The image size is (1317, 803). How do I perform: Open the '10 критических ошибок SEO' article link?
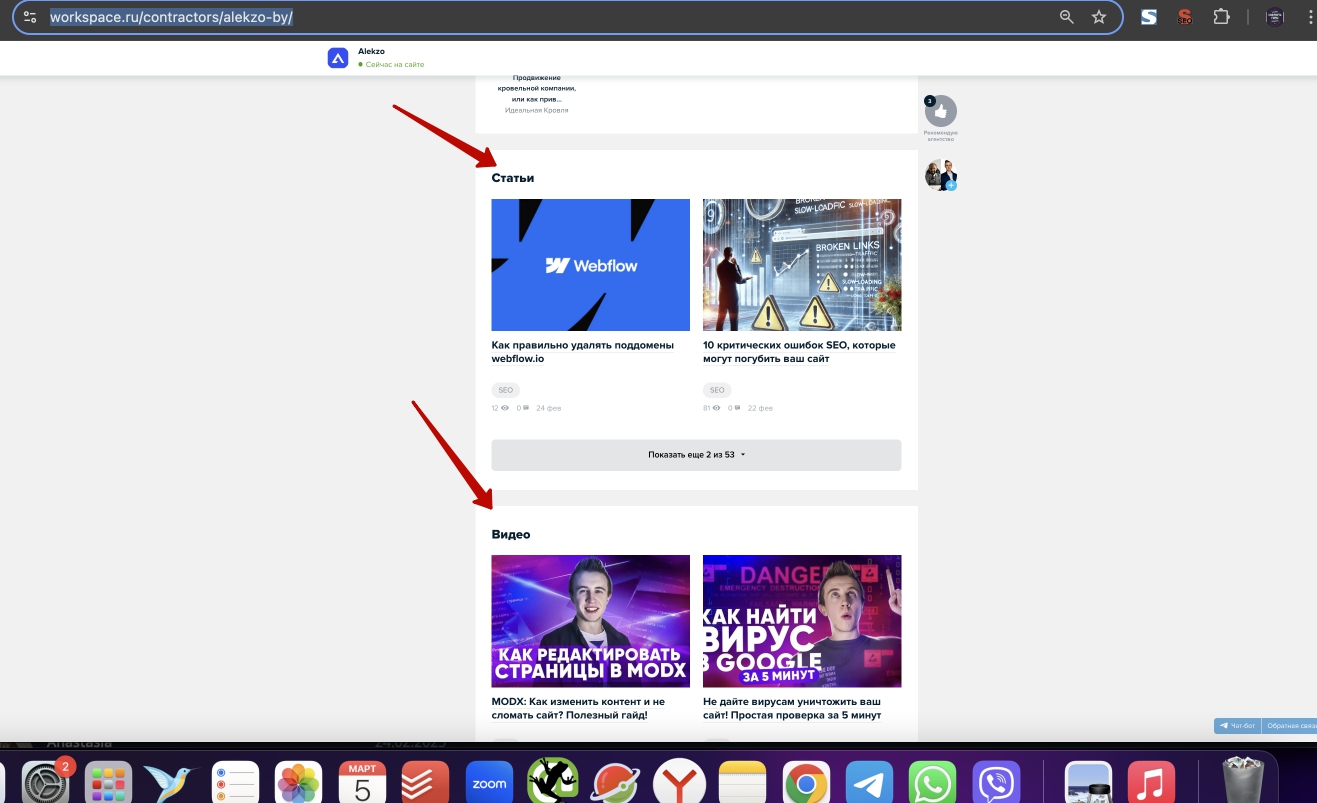(799, 352)
